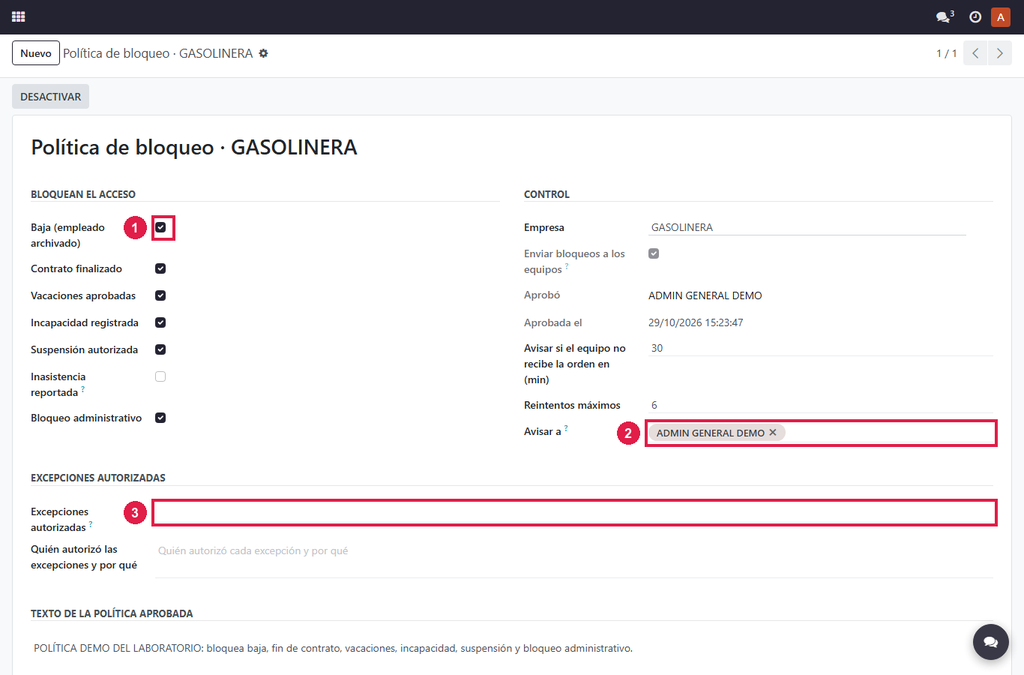The image size is (1024, 675).
Task: Open the apps grid menu icon
Action: pos(18,17)
